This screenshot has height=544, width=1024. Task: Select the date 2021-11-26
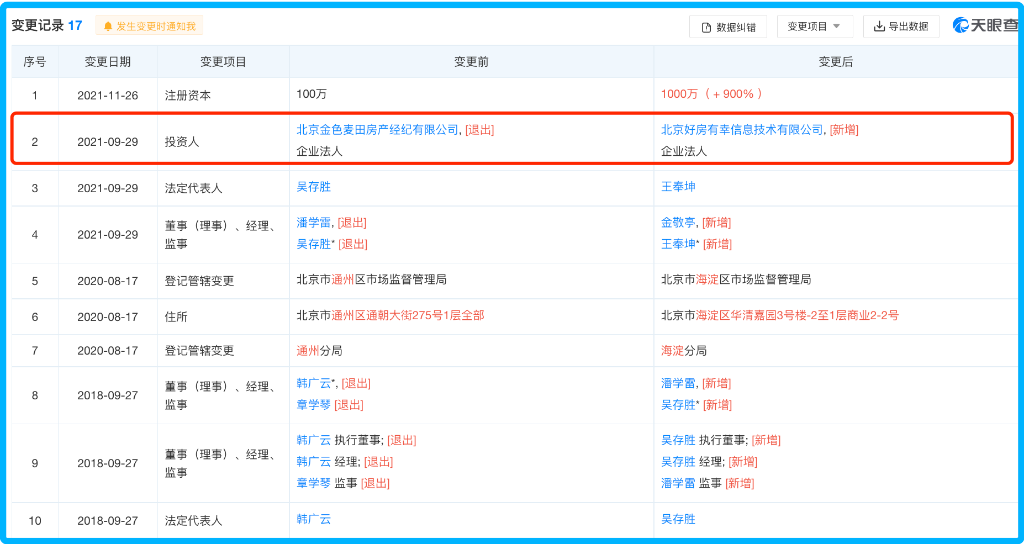[108, 95]
